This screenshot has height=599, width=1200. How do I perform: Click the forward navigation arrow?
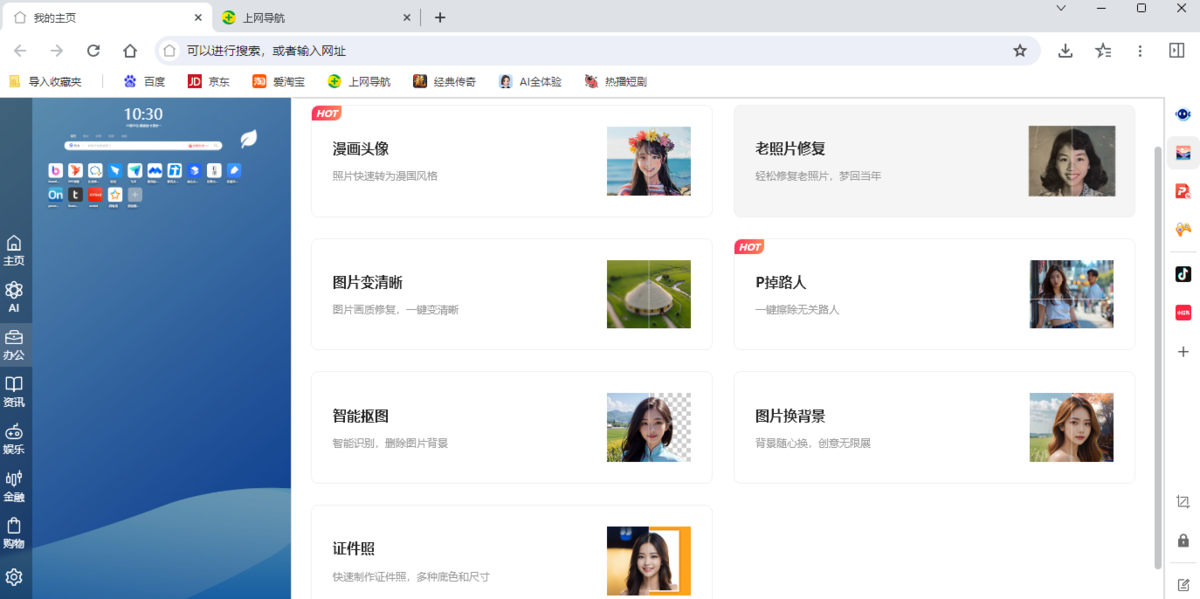point(57,51)
